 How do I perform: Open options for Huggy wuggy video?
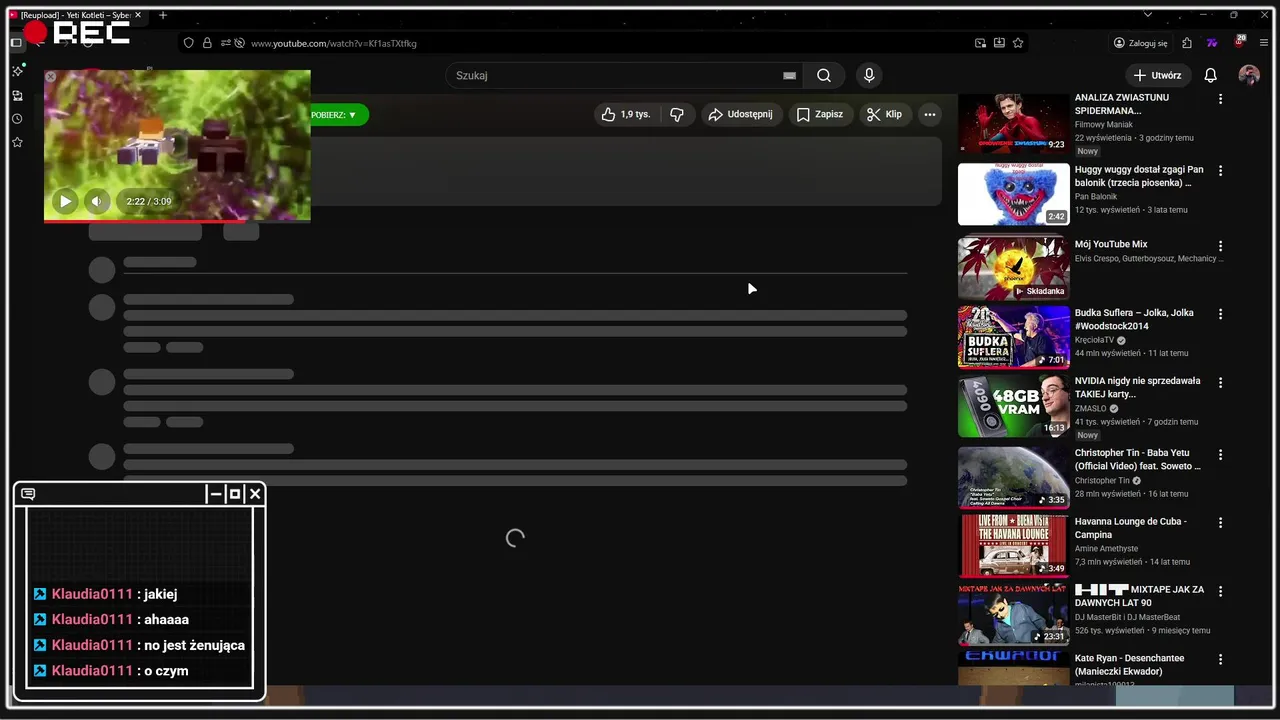[x=1220, y=171]
